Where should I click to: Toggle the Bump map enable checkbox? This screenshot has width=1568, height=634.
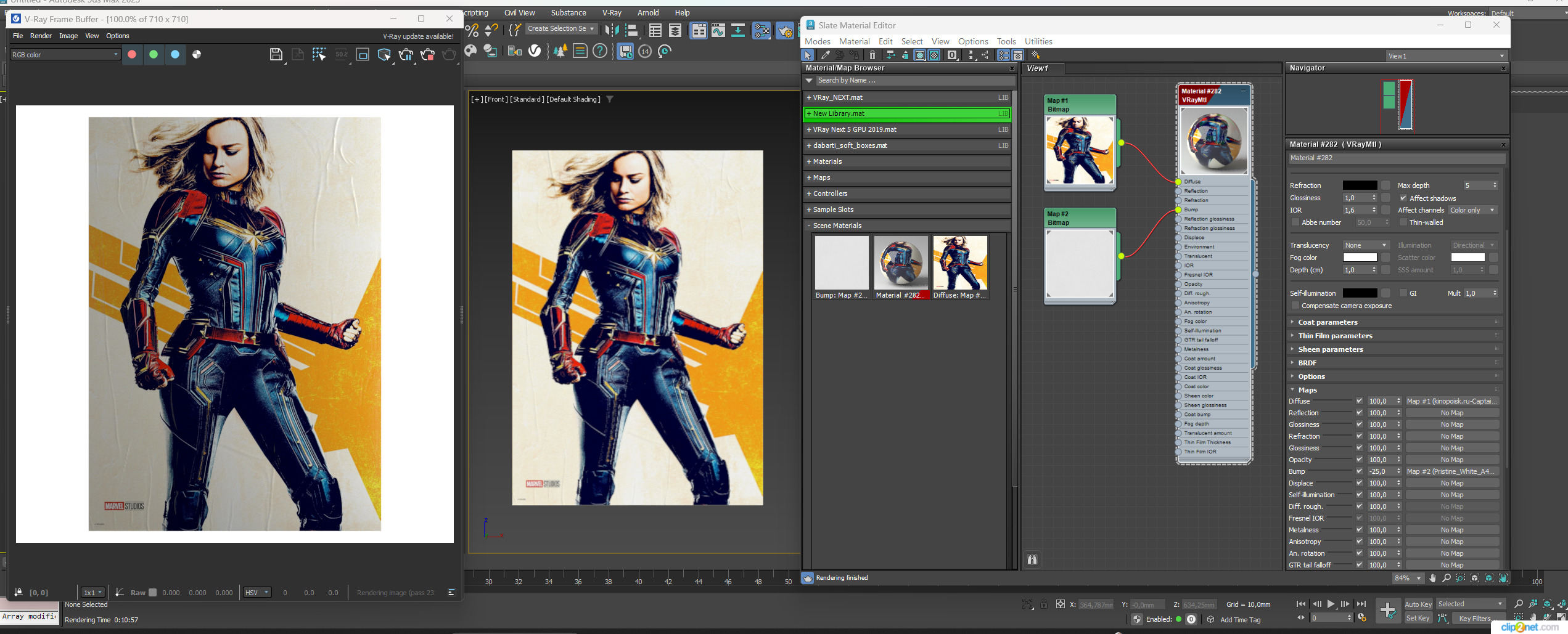click(1360, 471)
